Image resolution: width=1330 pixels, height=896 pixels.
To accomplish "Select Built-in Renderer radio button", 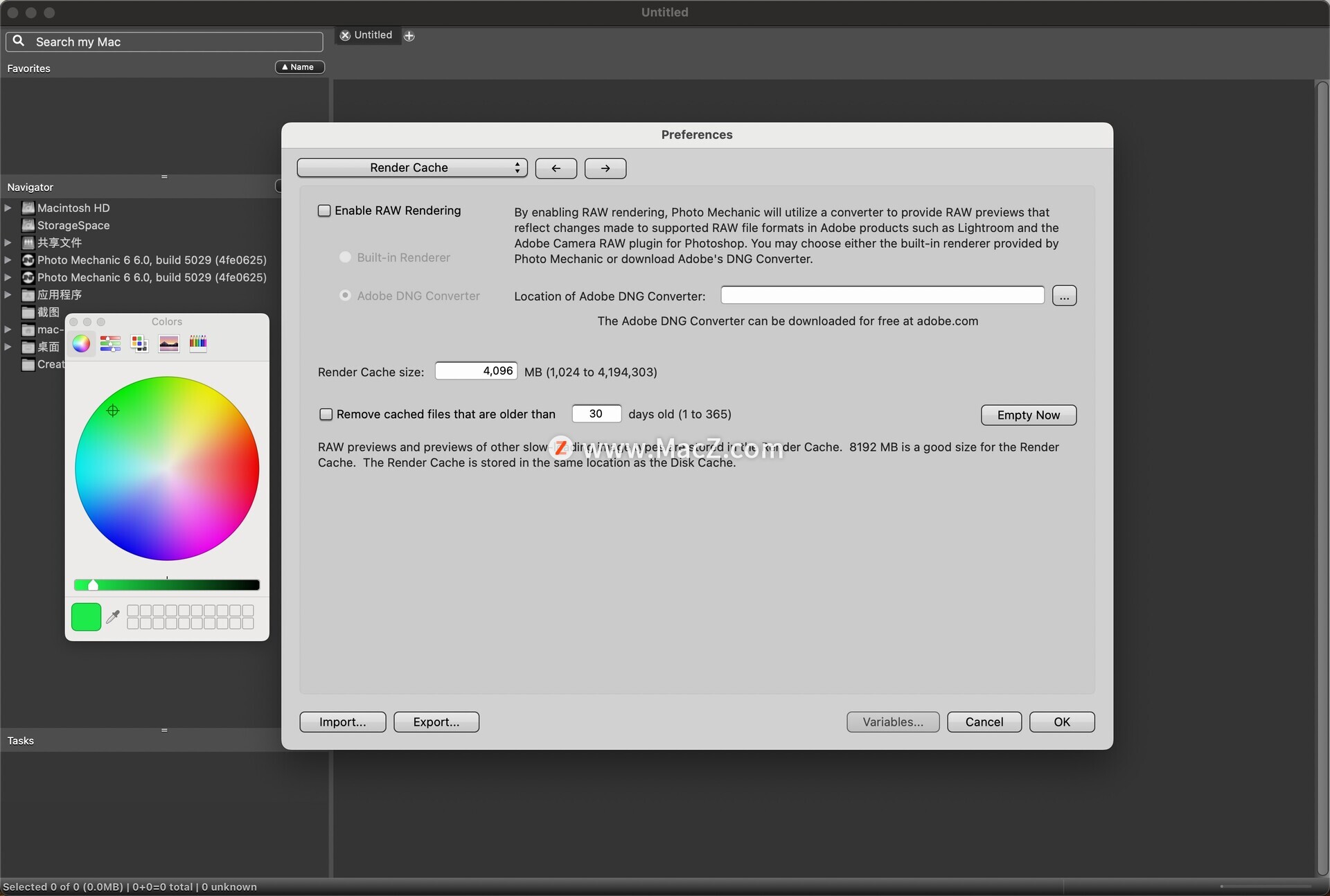I will tap(345, 257).
